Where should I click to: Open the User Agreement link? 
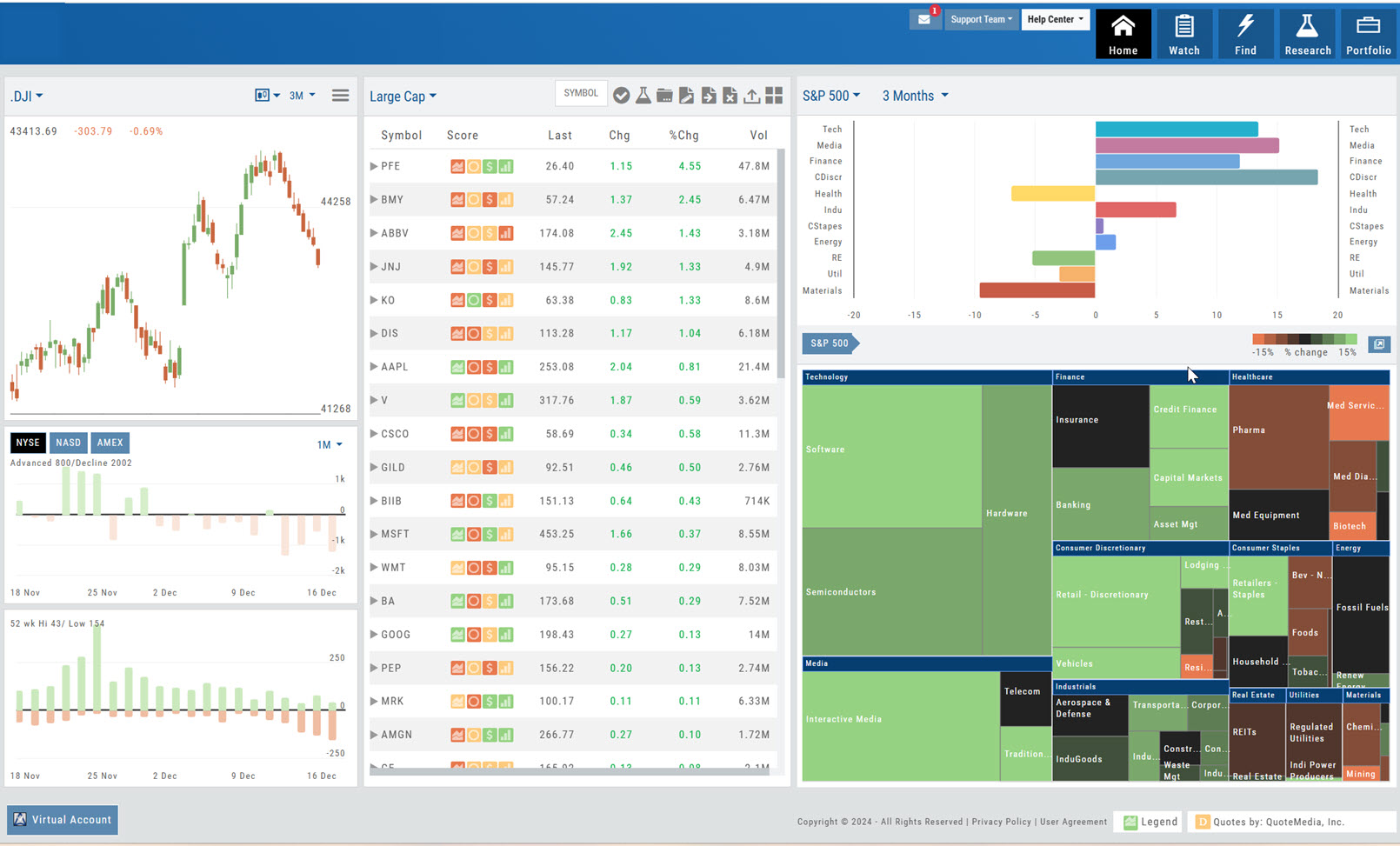click(x=1073, y=822)
